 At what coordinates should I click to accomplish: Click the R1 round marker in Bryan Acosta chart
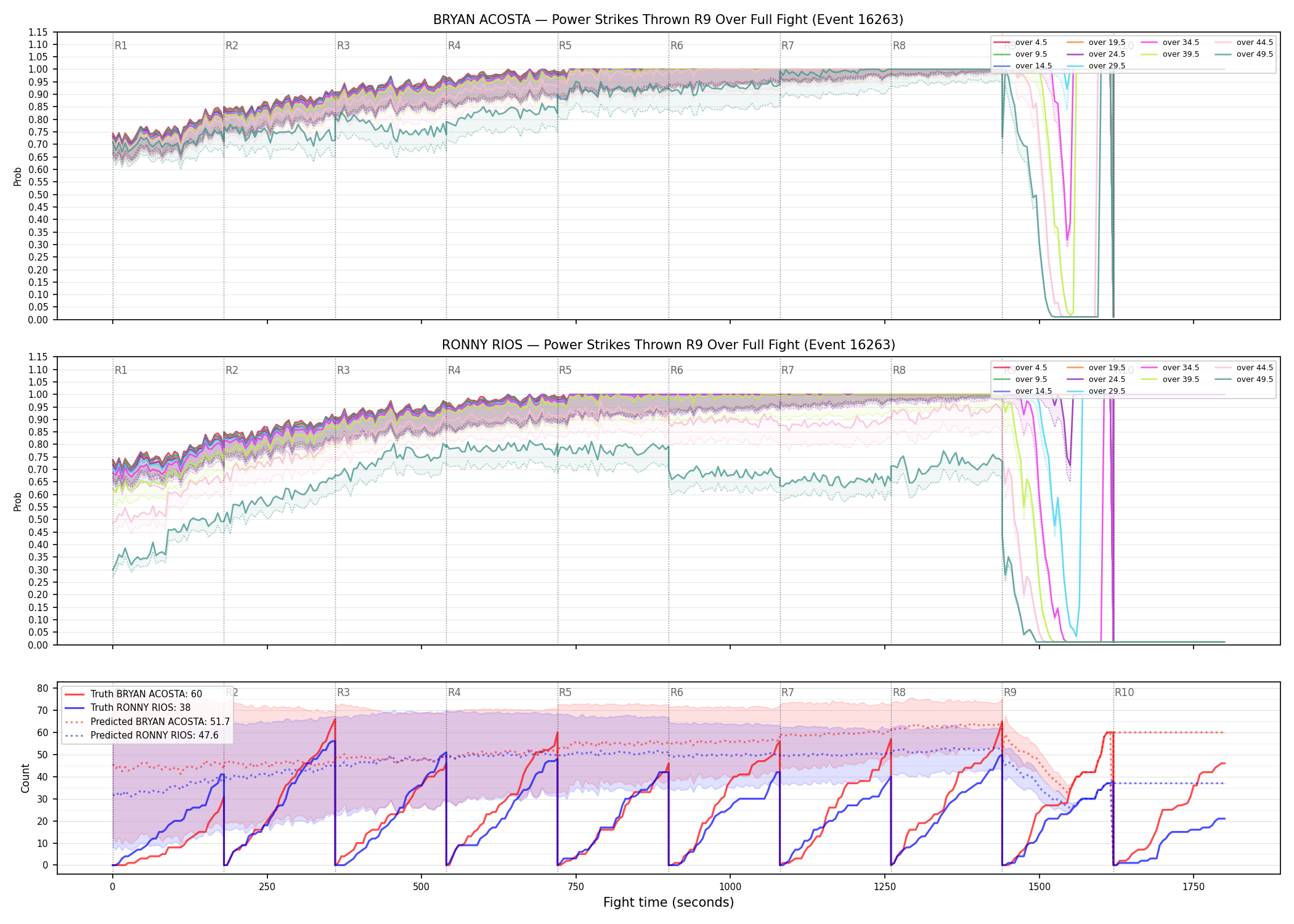click(x=121, y=46)
